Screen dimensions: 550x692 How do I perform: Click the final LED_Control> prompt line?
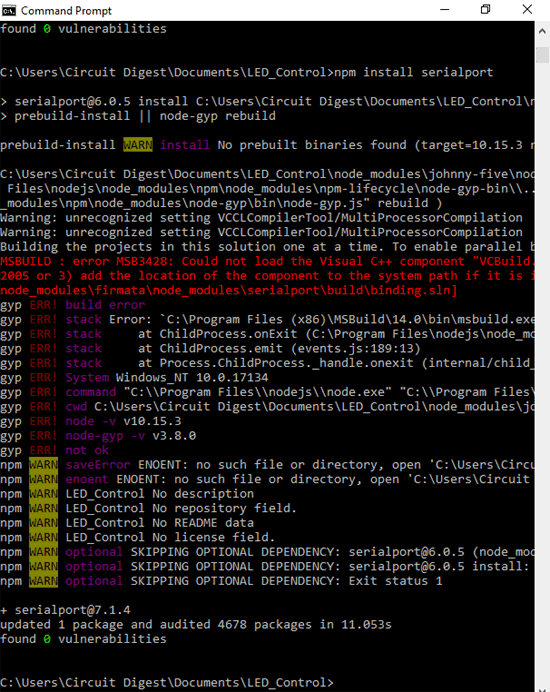pos(167,683)
